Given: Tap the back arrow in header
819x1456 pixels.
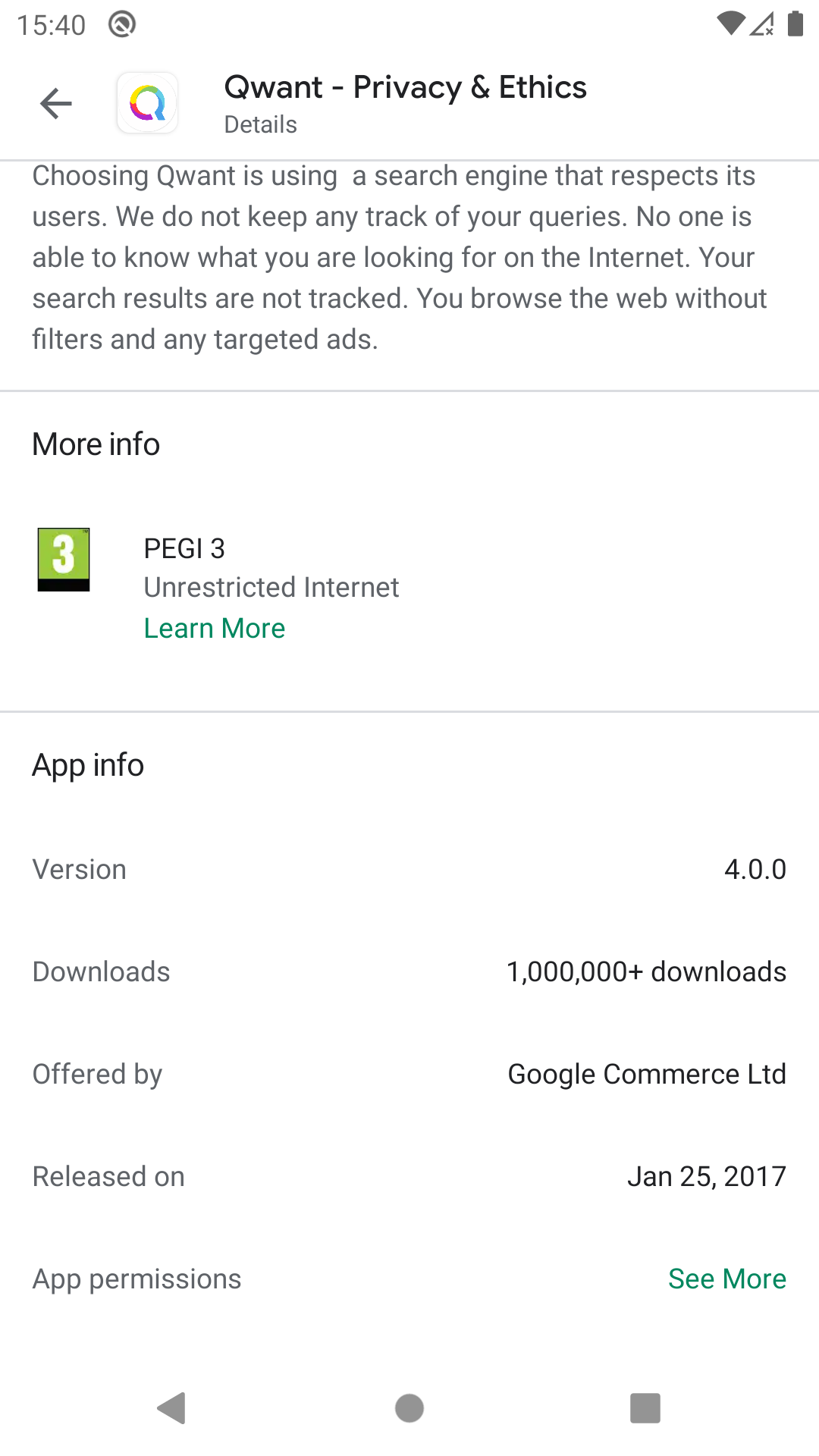Looking at the screenshot, I should point(56,104).
